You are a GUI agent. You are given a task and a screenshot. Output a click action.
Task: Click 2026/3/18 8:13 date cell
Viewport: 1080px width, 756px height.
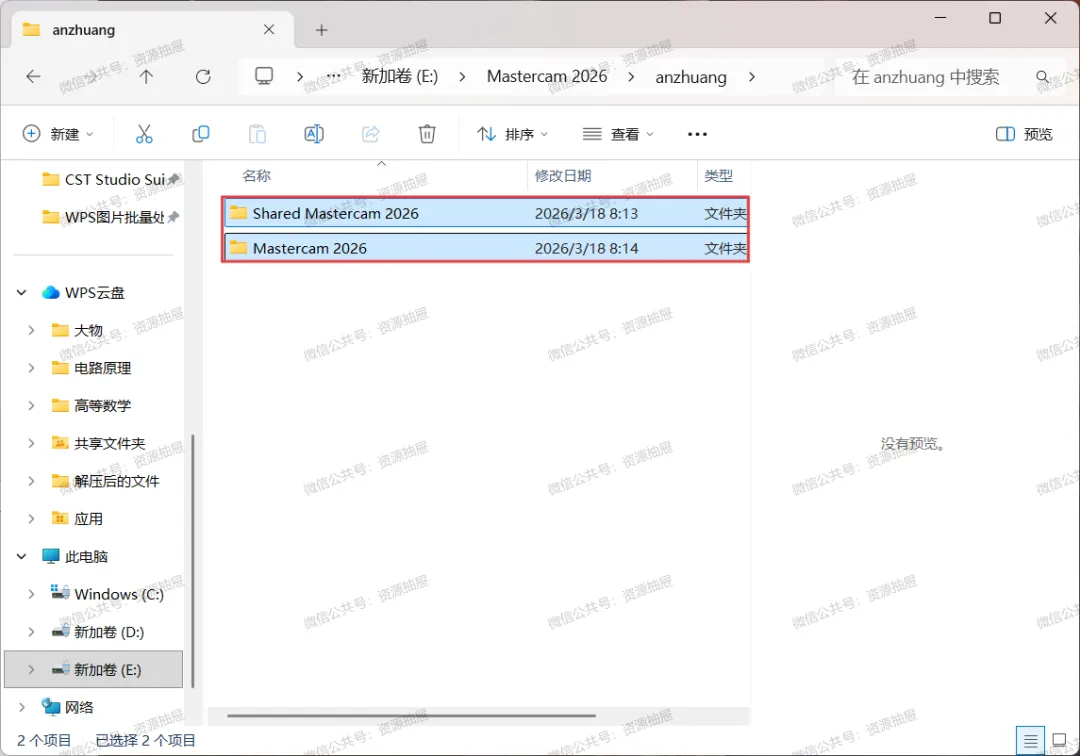pos(586,213)
